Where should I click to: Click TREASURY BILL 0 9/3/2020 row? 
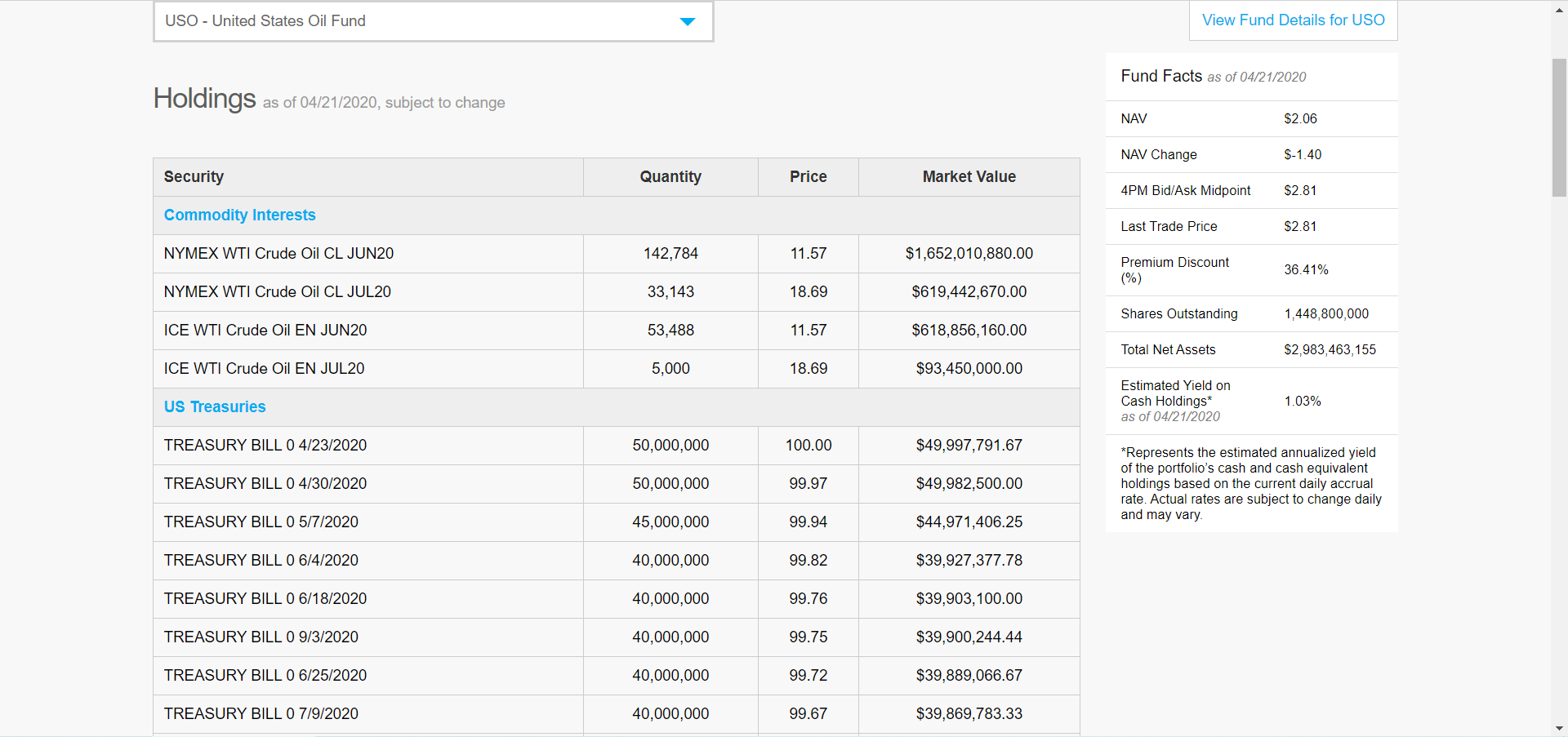(x=617, y=637)
